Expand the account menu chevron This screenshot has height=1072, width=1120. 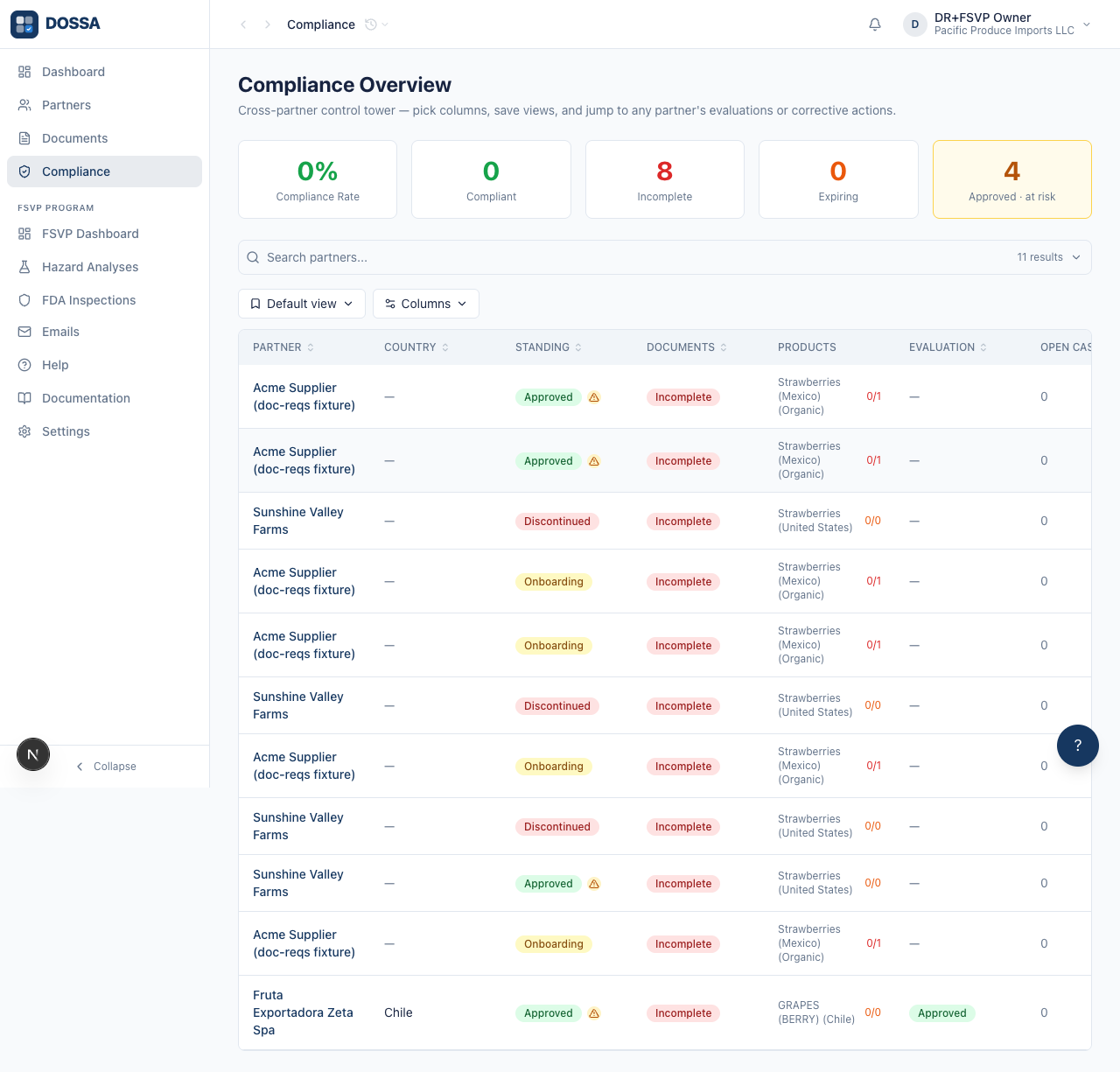tap(1087, 25)
